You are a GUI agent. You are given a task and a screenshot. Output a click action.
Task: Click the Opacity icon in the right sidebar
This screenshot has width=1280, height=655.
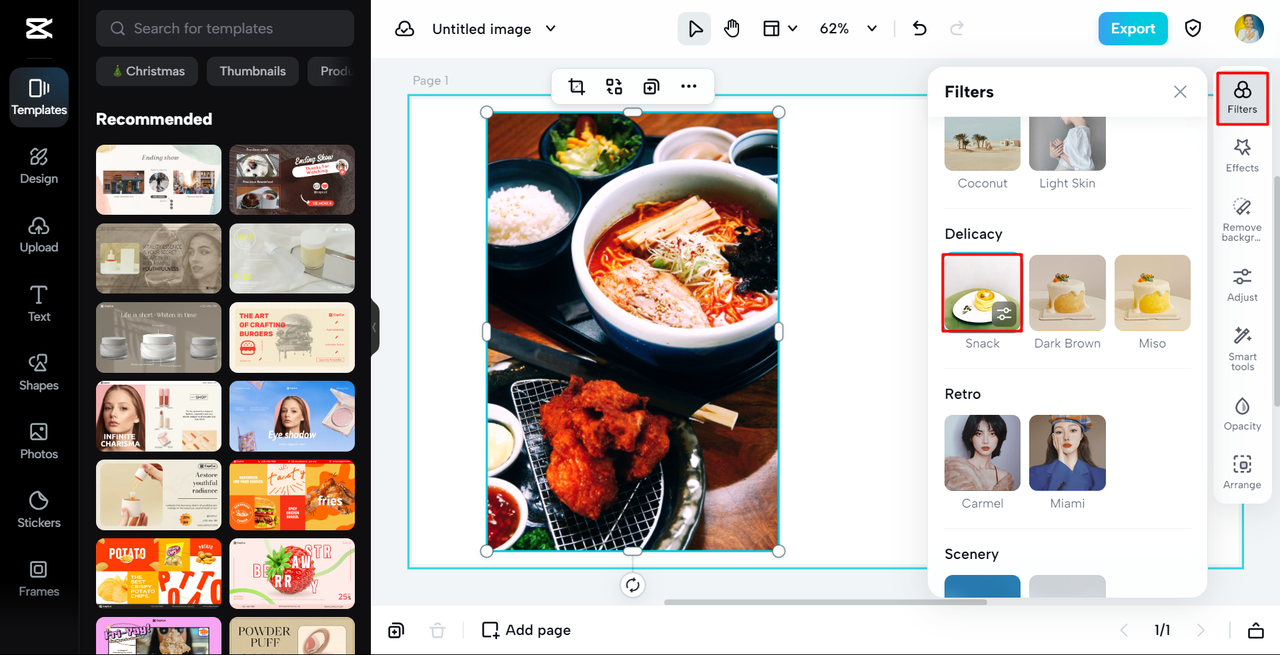coord(1242,414)
